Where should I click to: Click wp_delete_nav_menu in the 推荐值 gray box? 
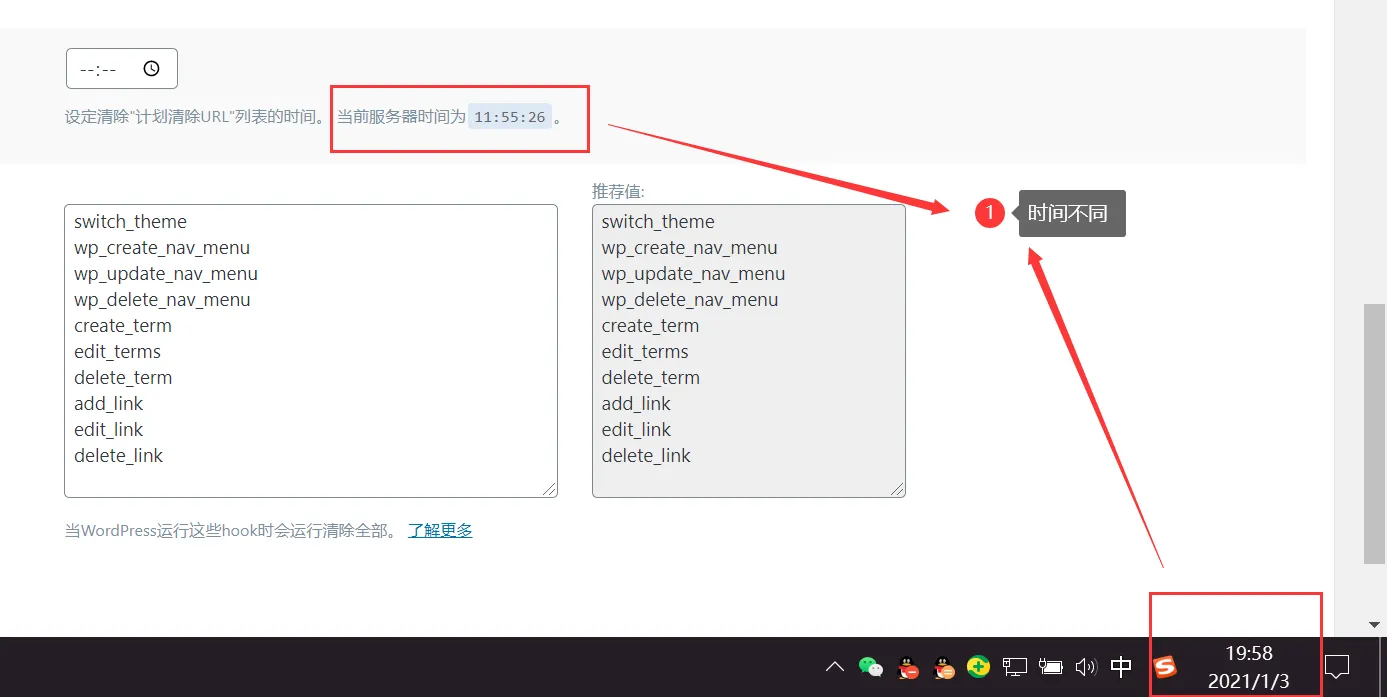(x=690, y=300)
